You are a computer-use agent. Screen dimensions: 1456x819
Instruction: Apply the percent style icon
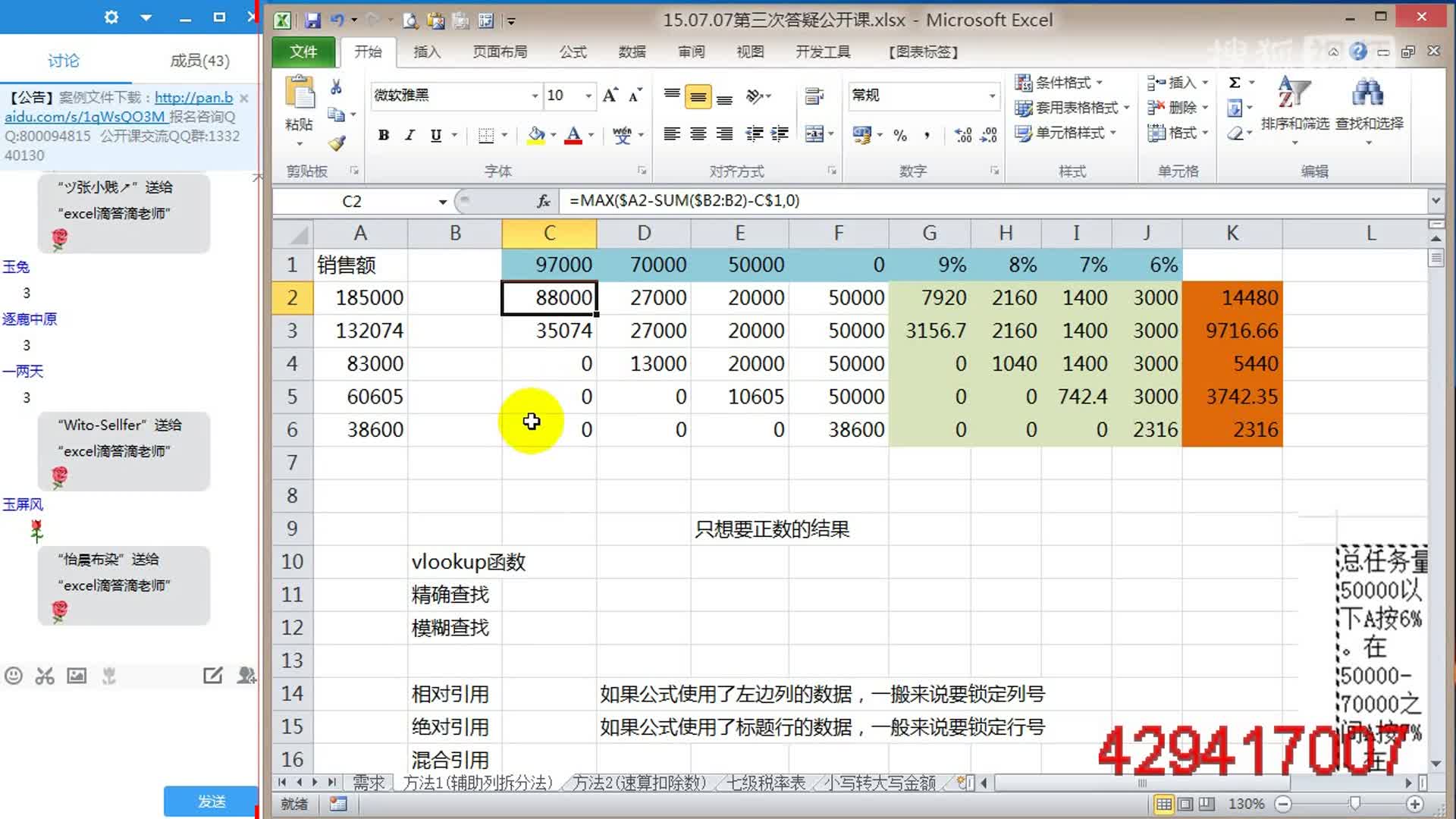(x=900, y=135)
